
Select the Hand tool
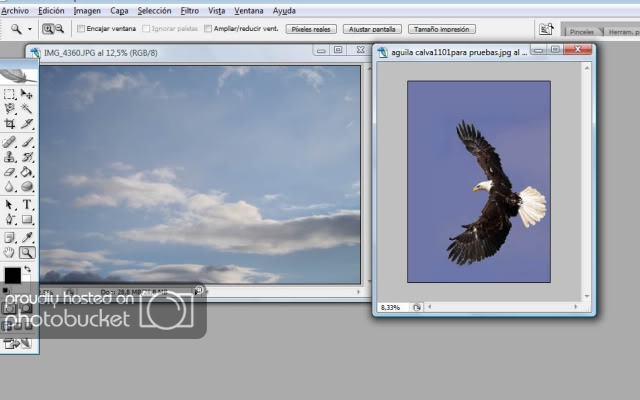click(x=10, y=253)
